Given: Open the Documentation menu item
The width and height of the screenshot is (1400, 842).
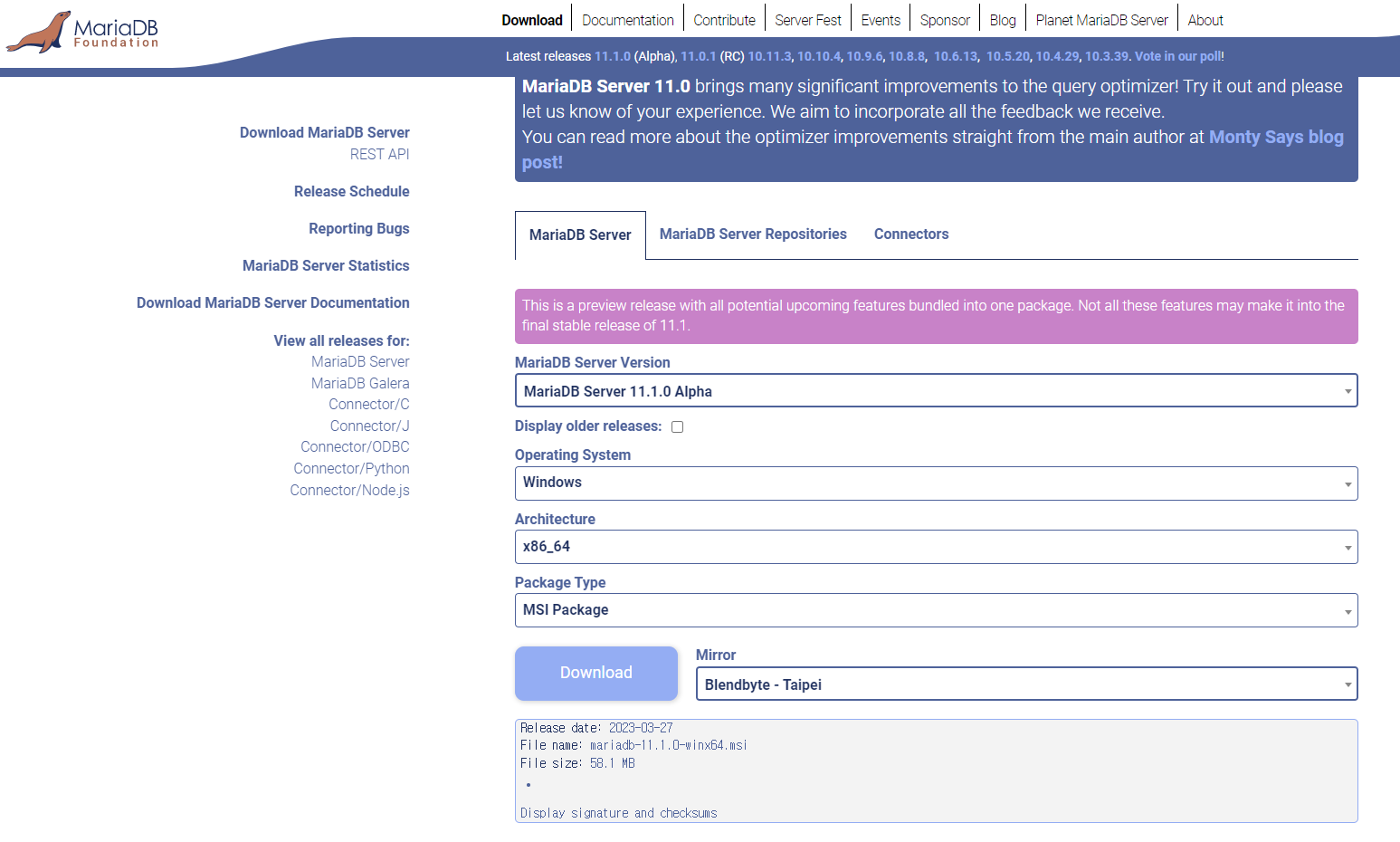Looking at the screenshot, I should coord(628,20).
